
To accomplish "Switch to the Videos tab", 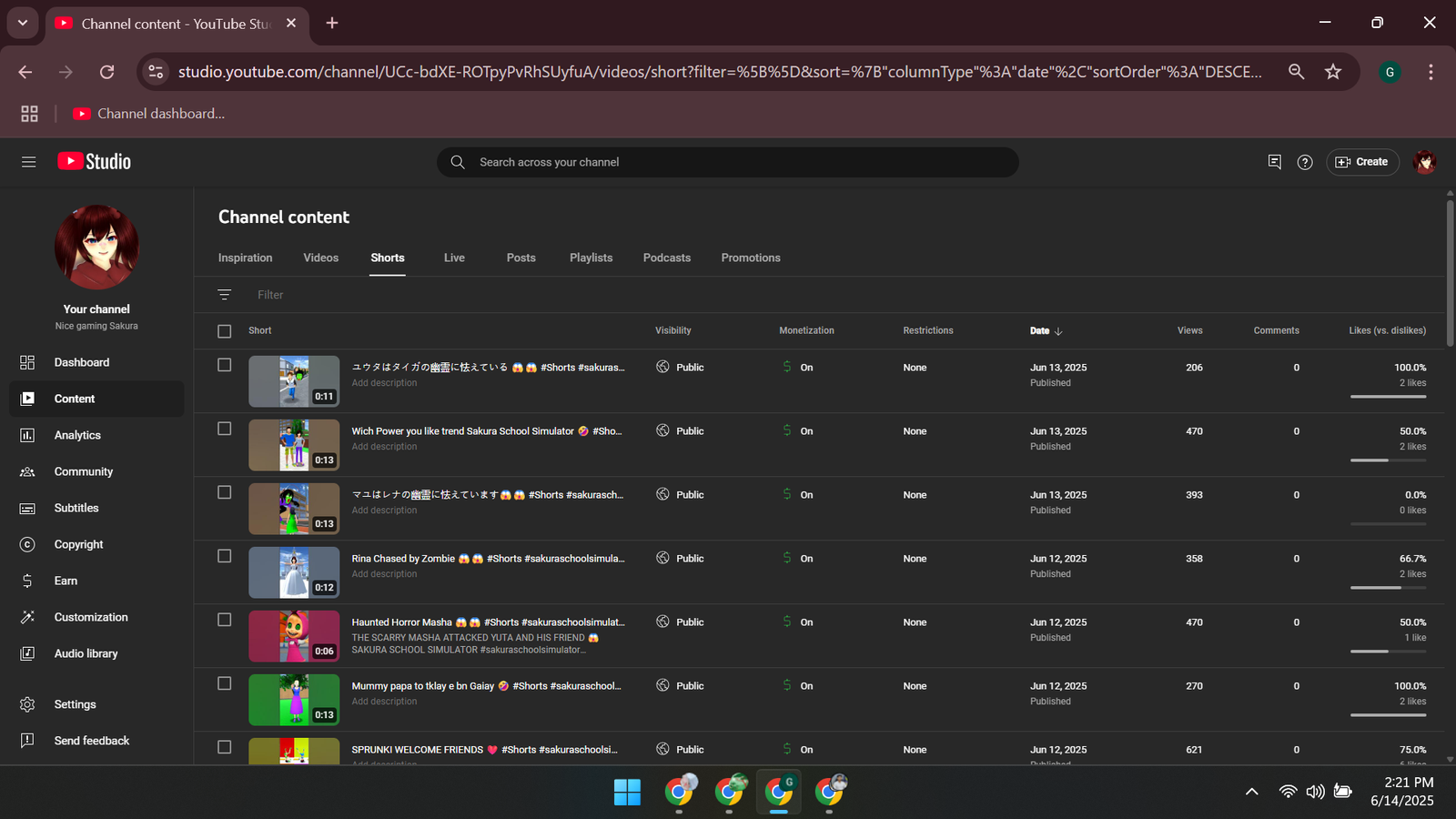I will pyautogui.click(x=320, y=258).
